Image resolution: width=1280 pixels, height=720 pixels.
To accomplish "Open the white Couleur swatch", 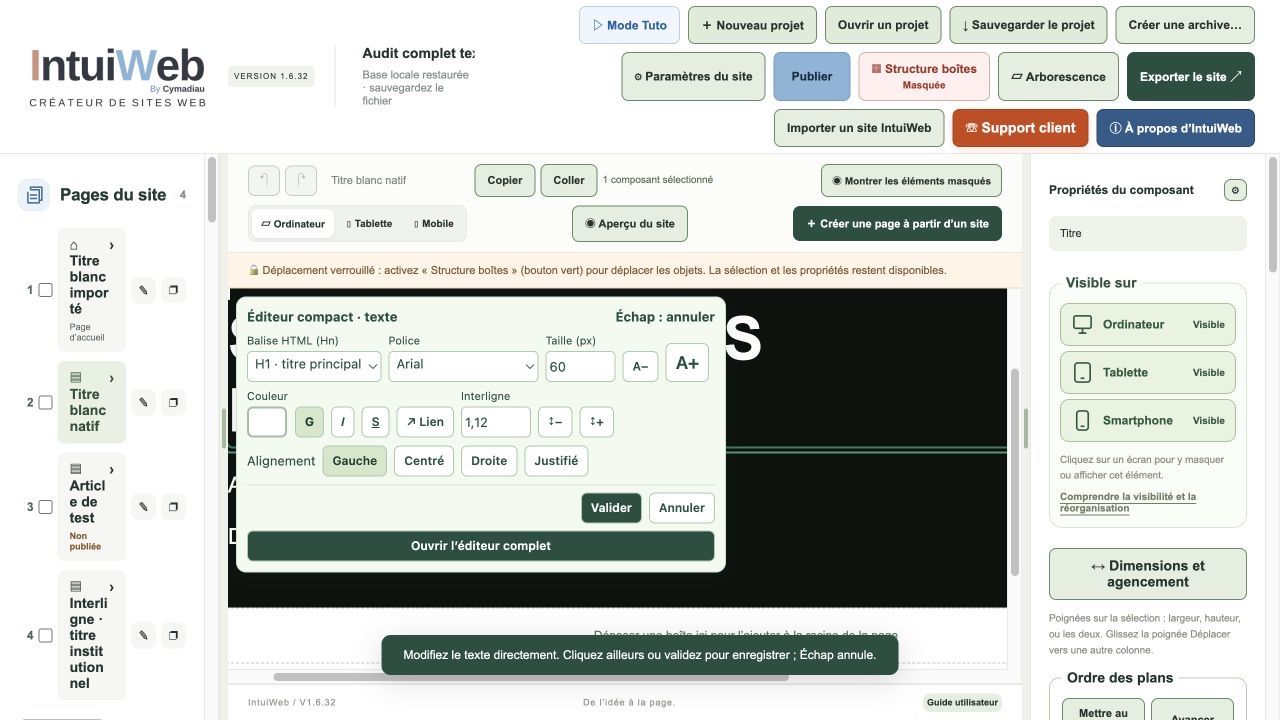I will coord(267,422).
